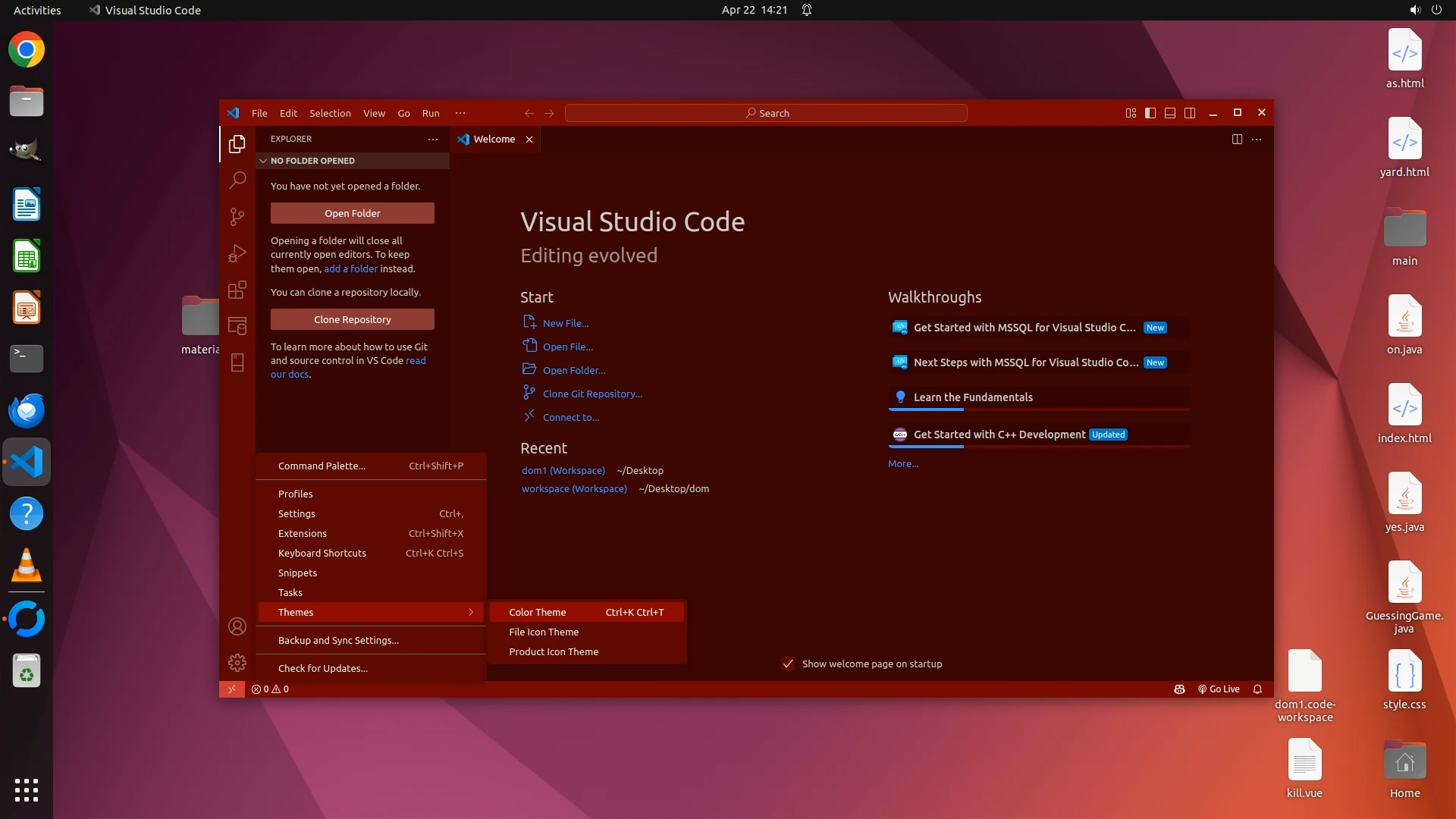Open Explorer views and more actions ellipsis
The height and width of the screenshot is (819, 1456).
[433, 139]
